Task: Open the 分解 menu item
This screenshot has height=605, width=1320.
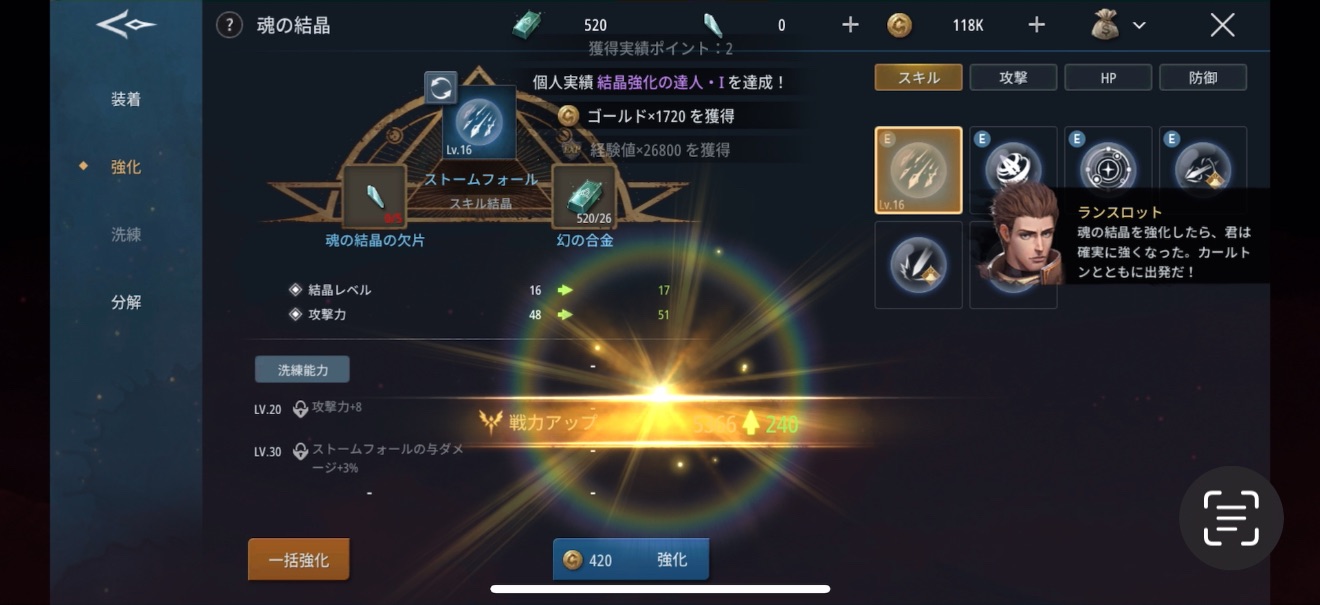Action: point(126,302)
